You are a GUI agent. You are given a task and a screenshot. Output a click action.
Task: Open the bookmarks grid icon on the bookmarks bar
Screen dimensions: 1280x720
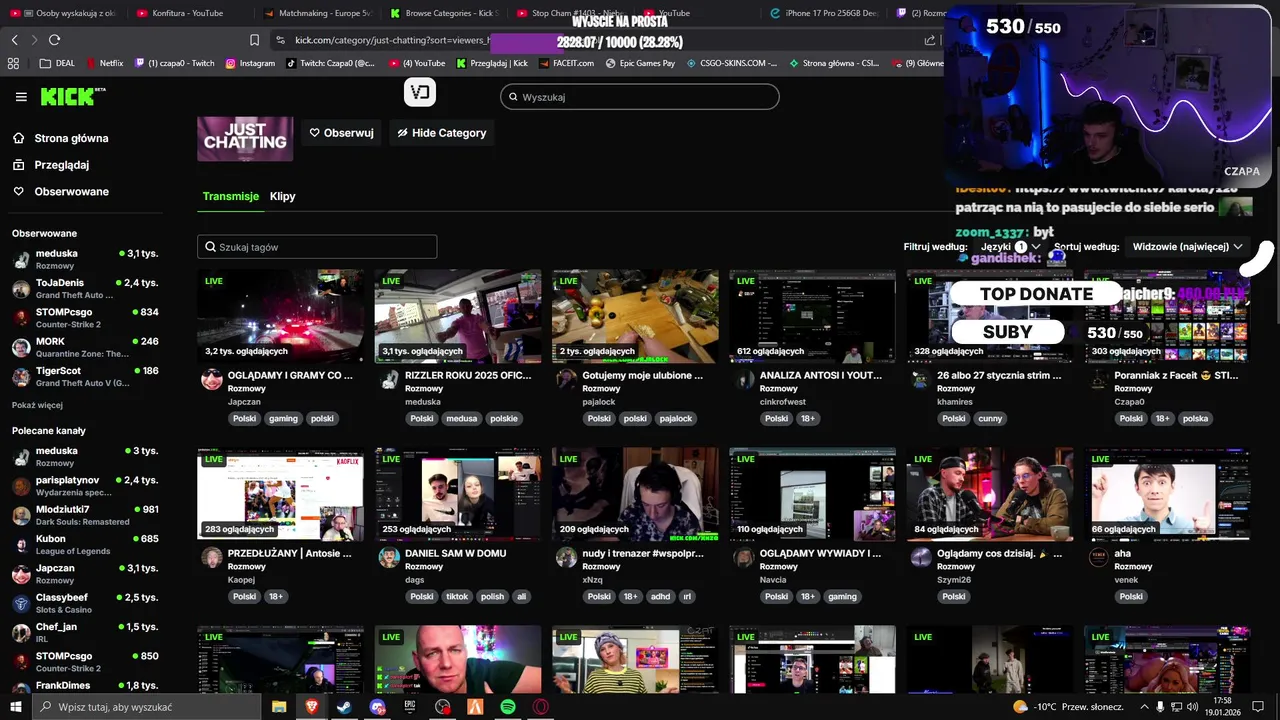coord(13,63)
